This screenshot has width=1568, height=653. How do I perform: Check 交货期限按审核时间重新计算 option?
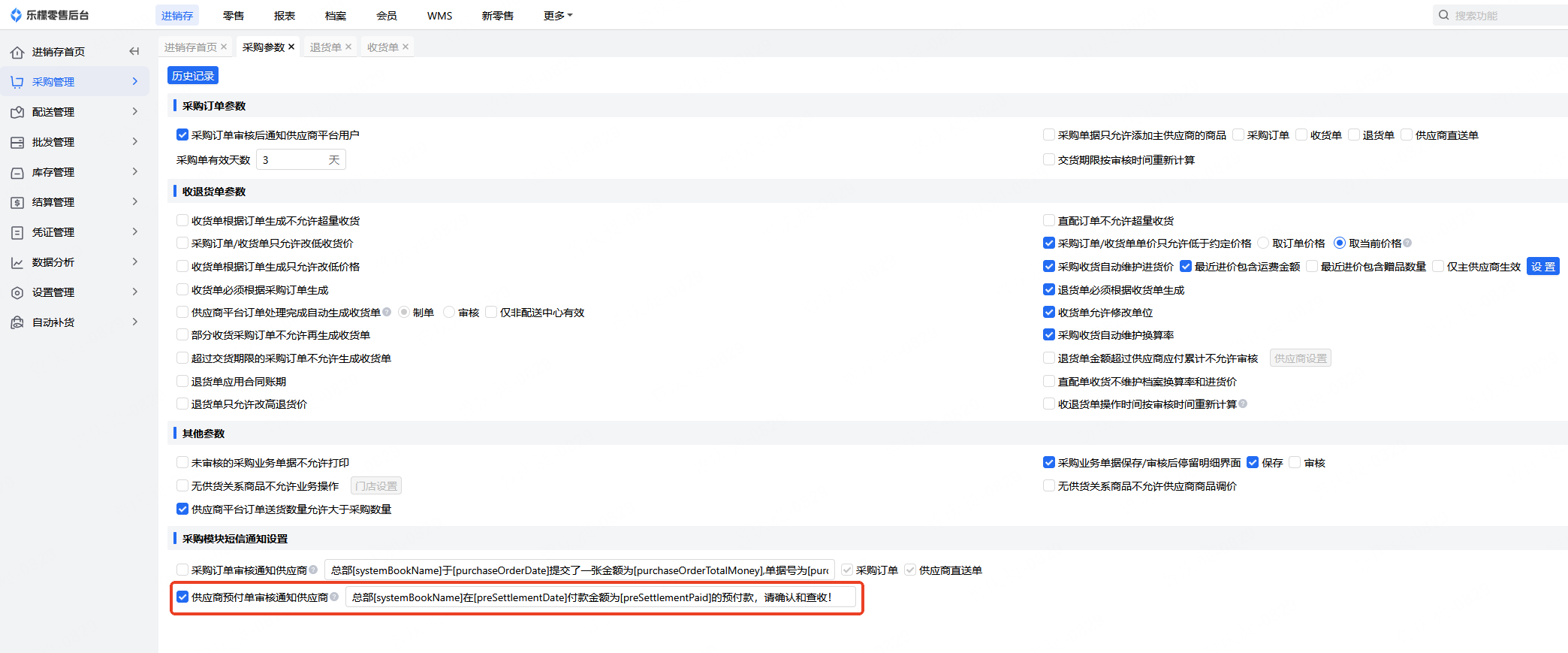(x=1049, y=159)
